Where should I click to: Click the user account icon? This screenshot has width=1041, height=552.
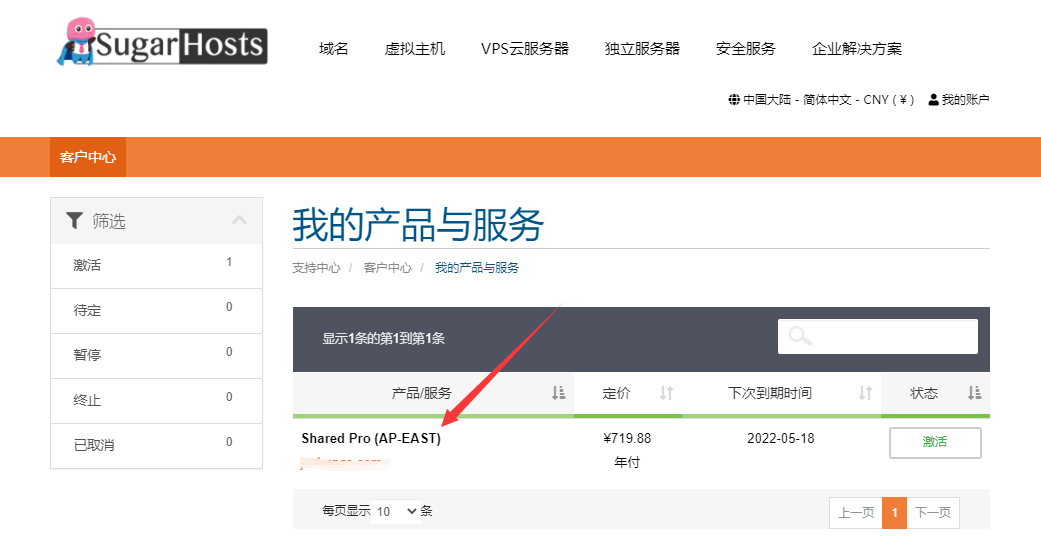pos(933,100)
